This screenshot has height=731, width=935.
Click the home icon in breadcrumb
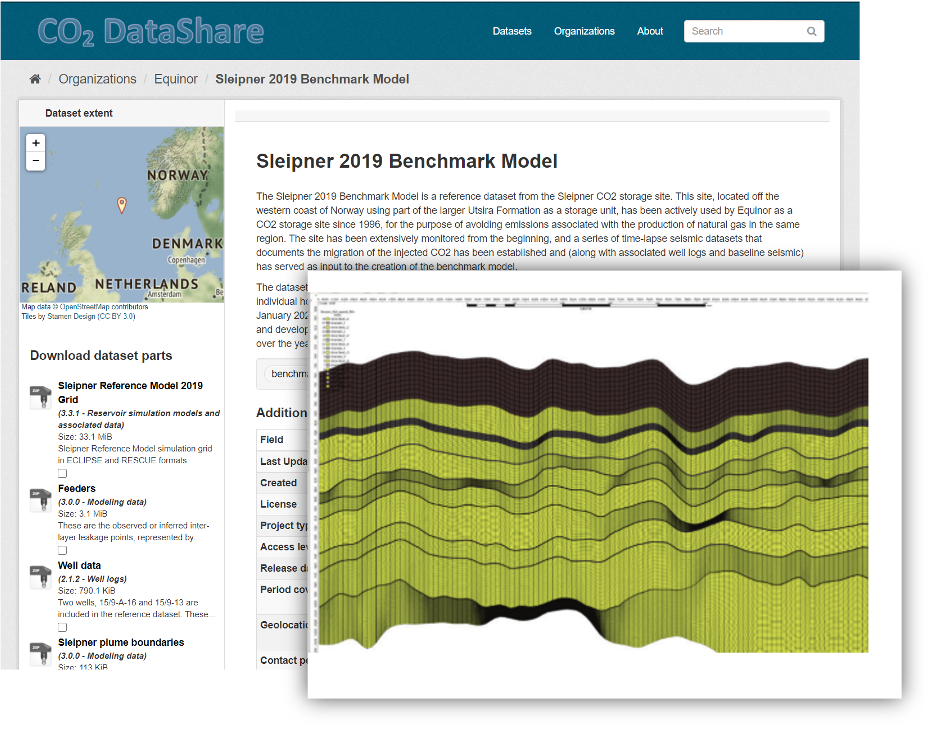[x=36, y=80]
